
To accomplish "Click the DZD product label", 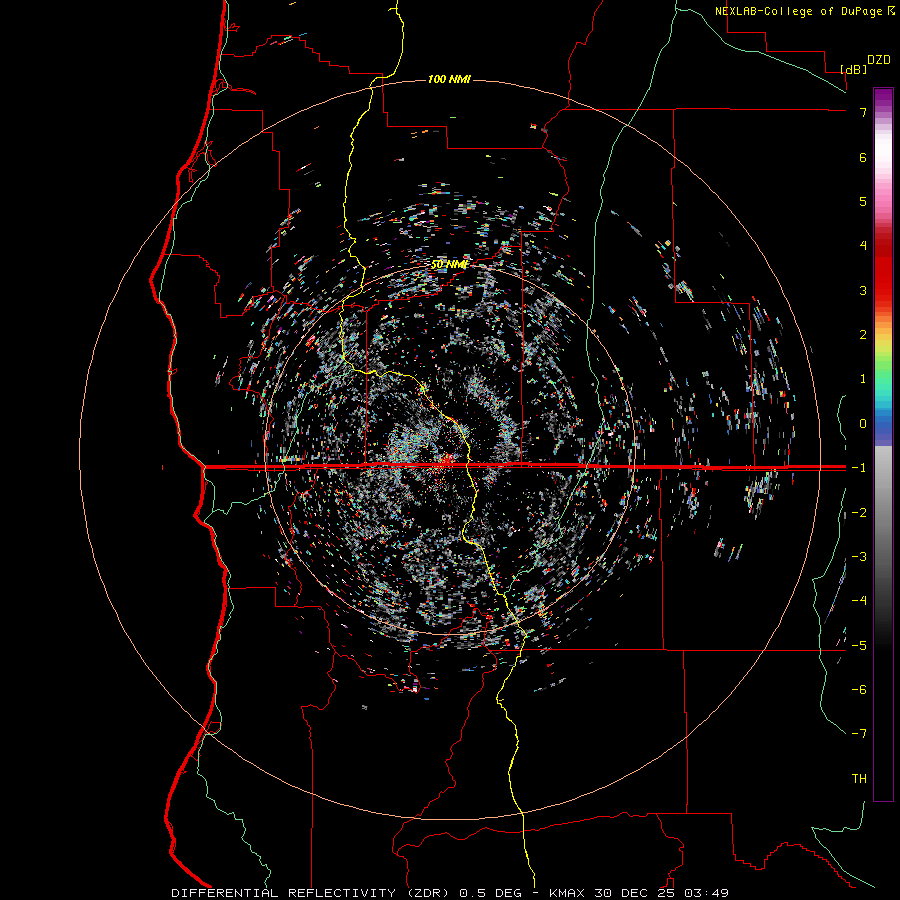I will click(x=879, y=60).
